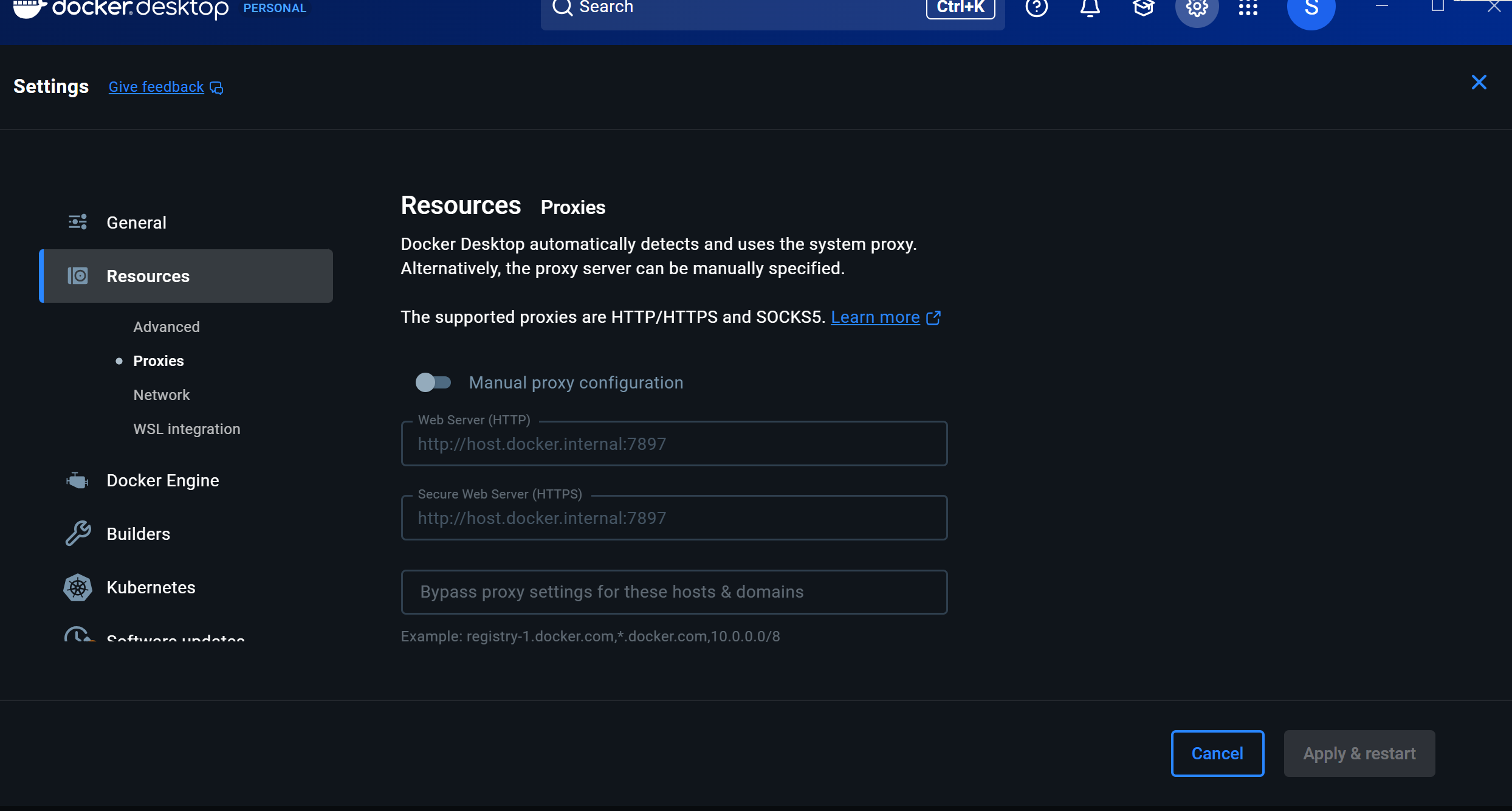Open the Learning center graduation cap icon

coord(1143,8)
